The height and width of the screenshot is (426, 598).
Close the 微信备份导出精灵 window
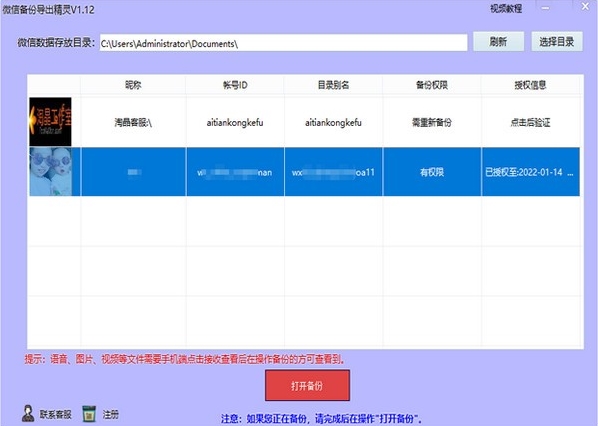(585, 6)
